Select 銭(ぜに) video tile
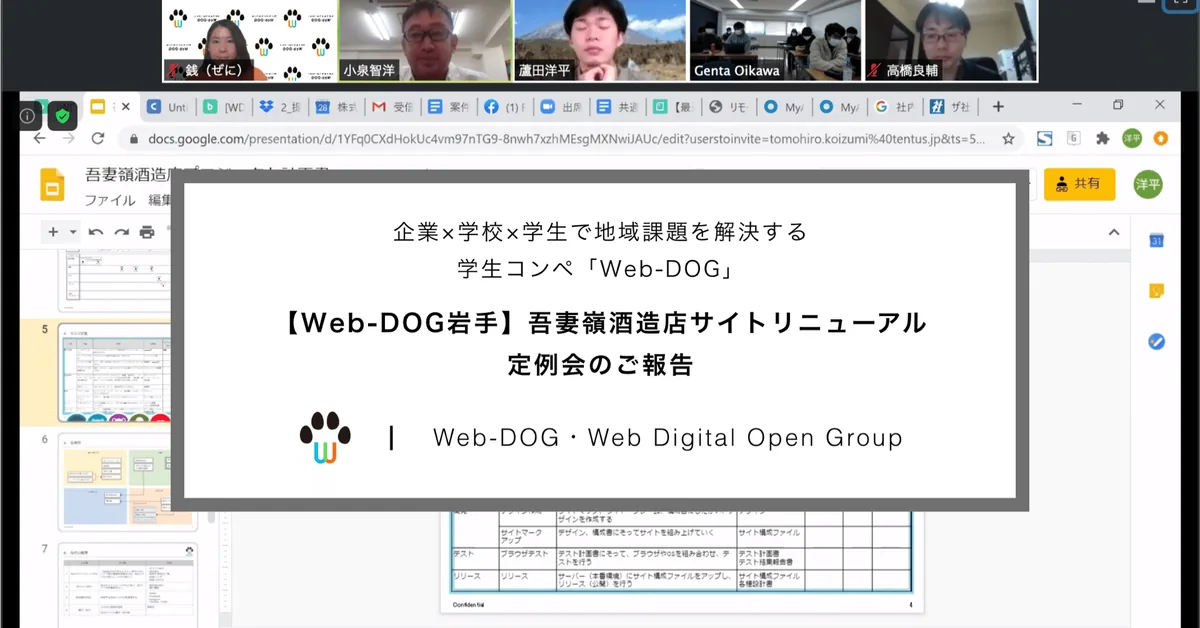The image size is (1200, 628). point(250,40)
